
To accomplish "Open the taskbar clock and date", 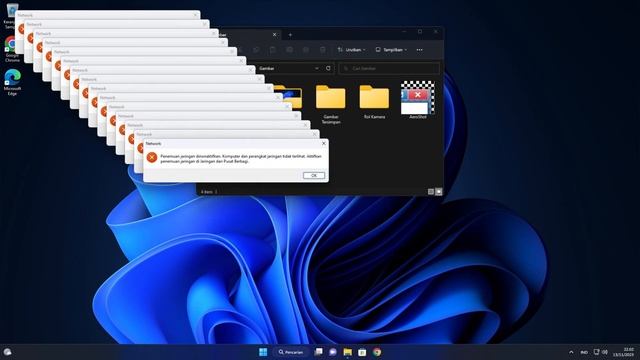I will tap(624, 352).
